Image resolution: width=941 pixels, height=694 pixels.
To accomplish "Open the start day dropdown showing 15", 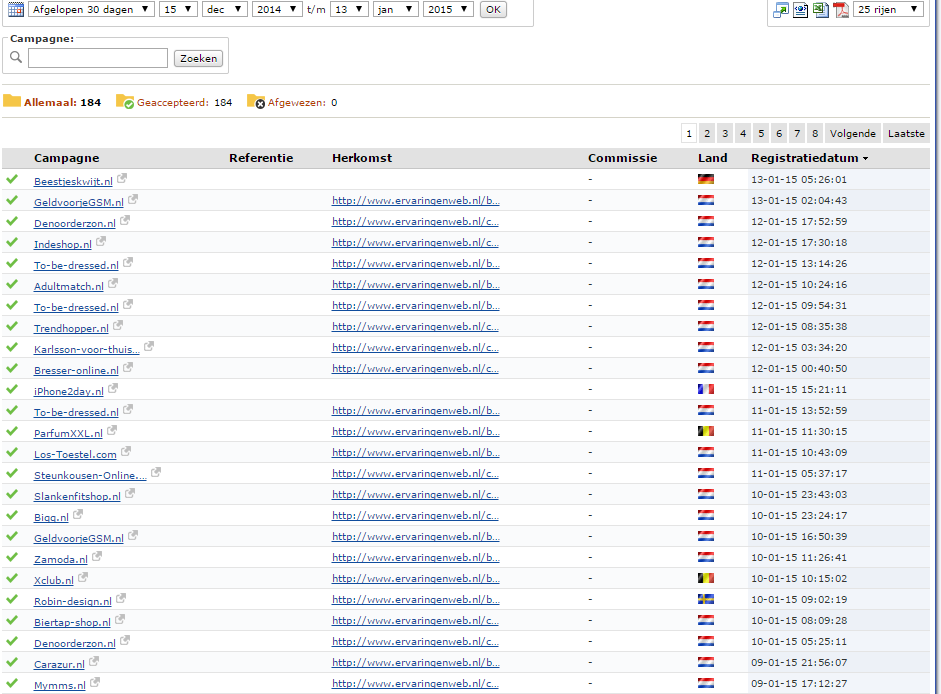I will pos(178,9).
